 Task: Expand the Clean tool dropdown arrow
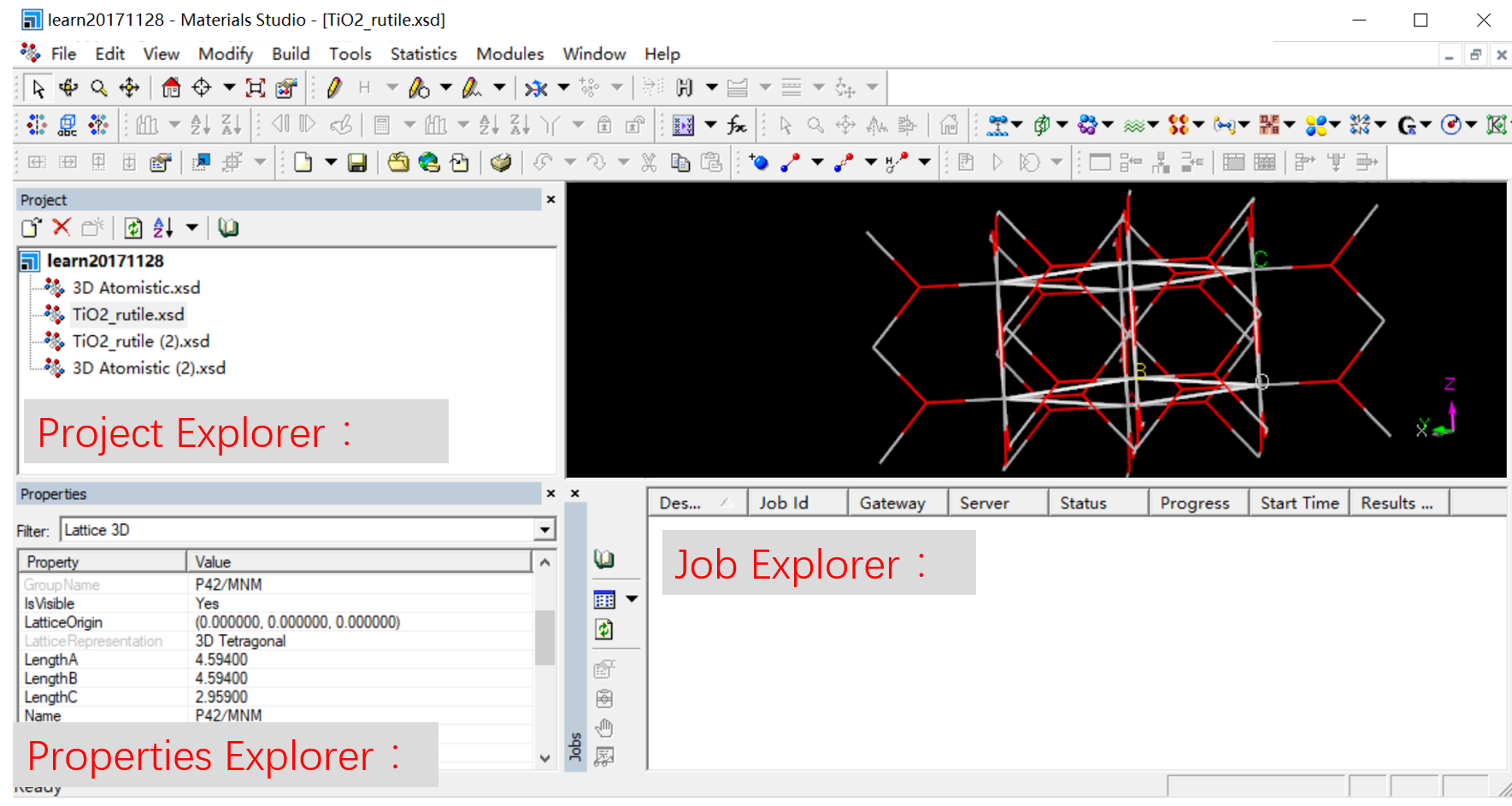point(563,88)
